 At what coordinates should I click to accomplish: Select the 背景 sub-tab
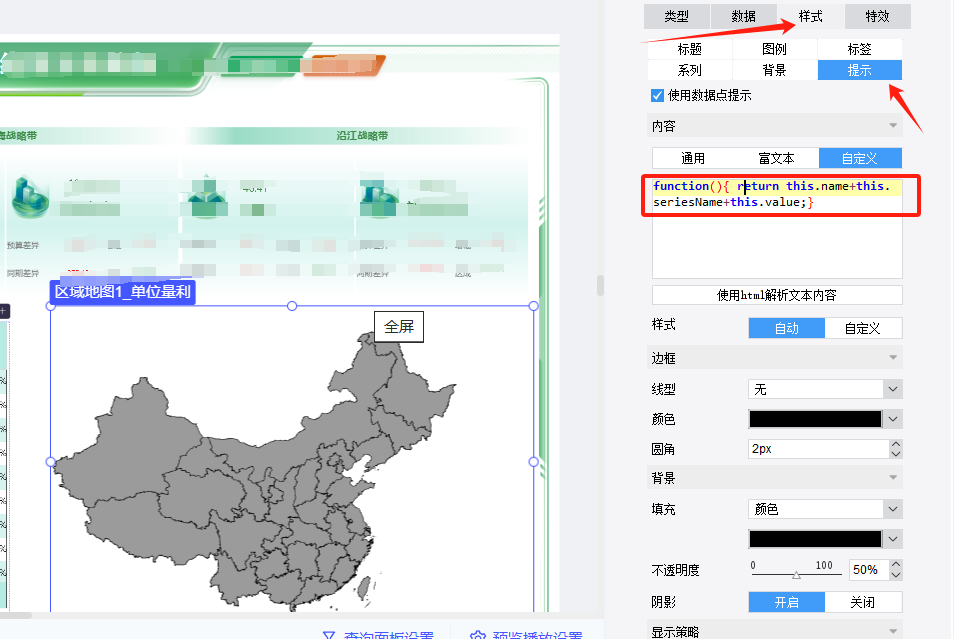coord(775,70)
